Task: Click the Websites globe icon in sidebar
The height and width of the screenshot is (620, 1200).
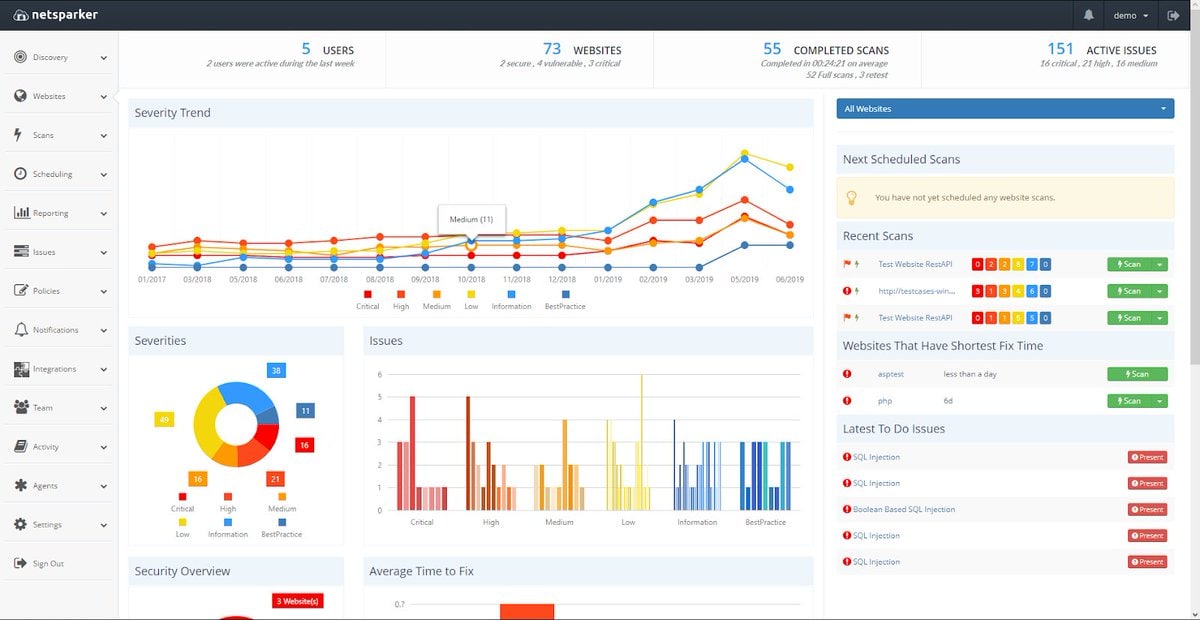Action: coord(21,96)
